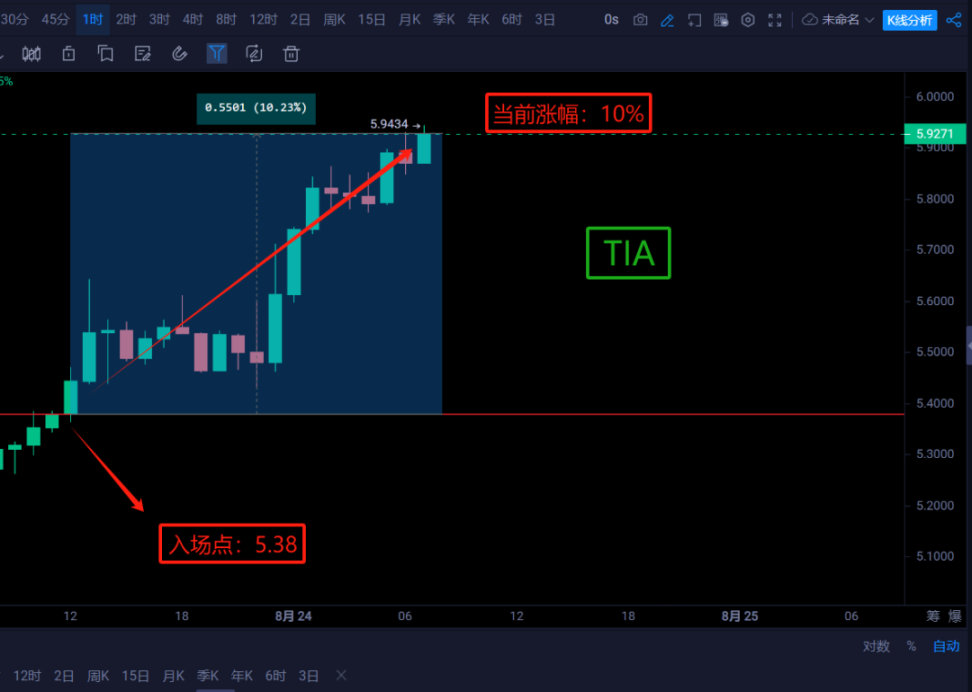Select the drawing pencil tool
Image resolution: width=972 pixels, height=692 pixels.
[x=668, y=19]
